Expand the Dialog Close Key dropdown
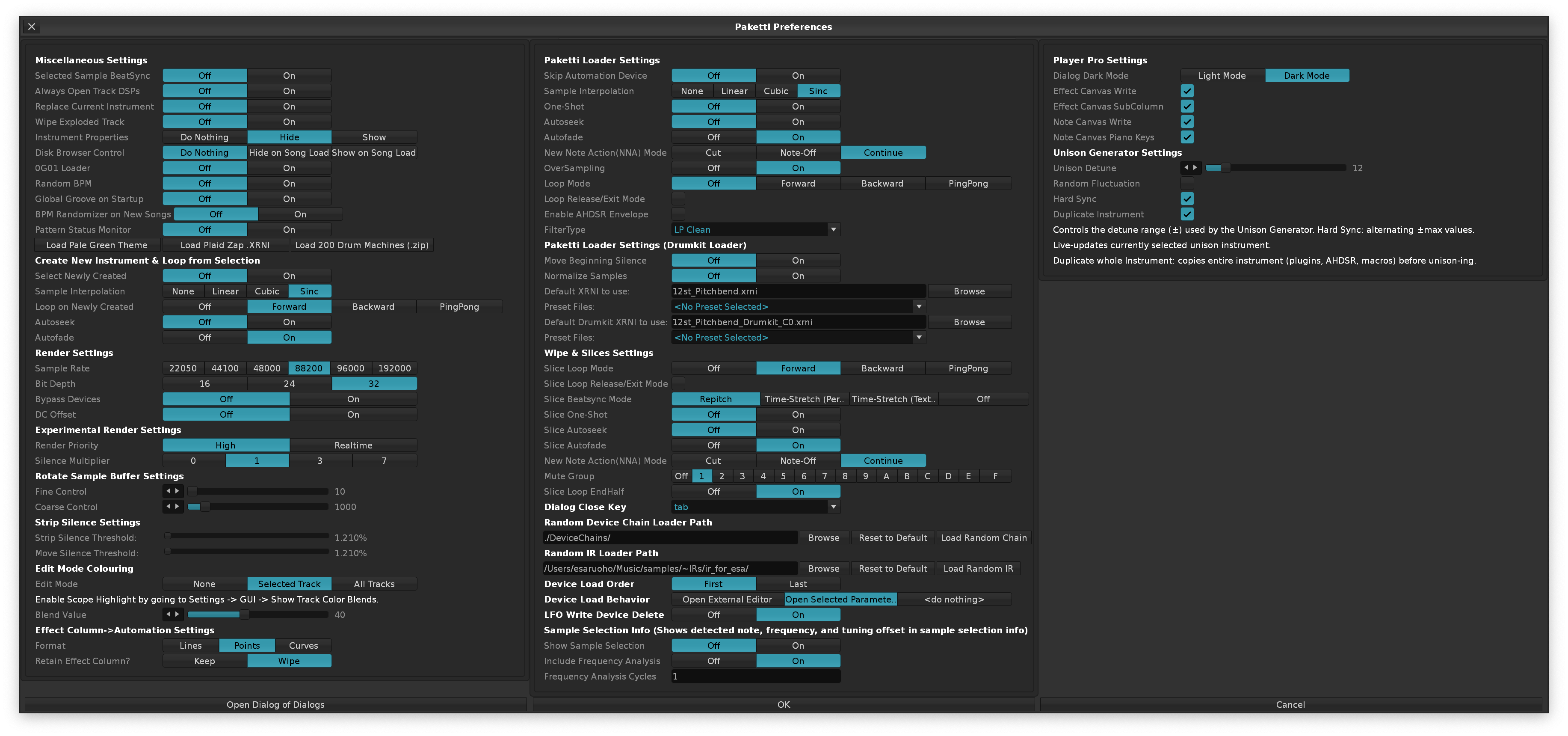This screenshot has height=736, width=1568. tap(755, 507)
